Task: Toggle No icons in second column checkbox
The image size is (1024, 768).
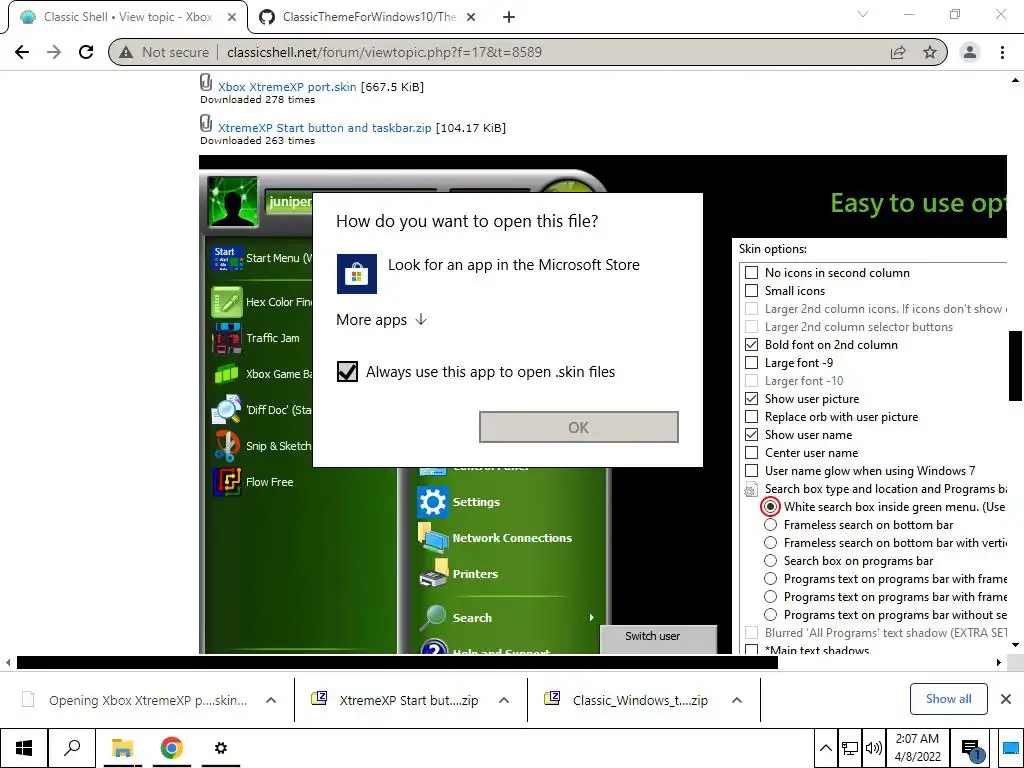Action: [x=752, y=272]
